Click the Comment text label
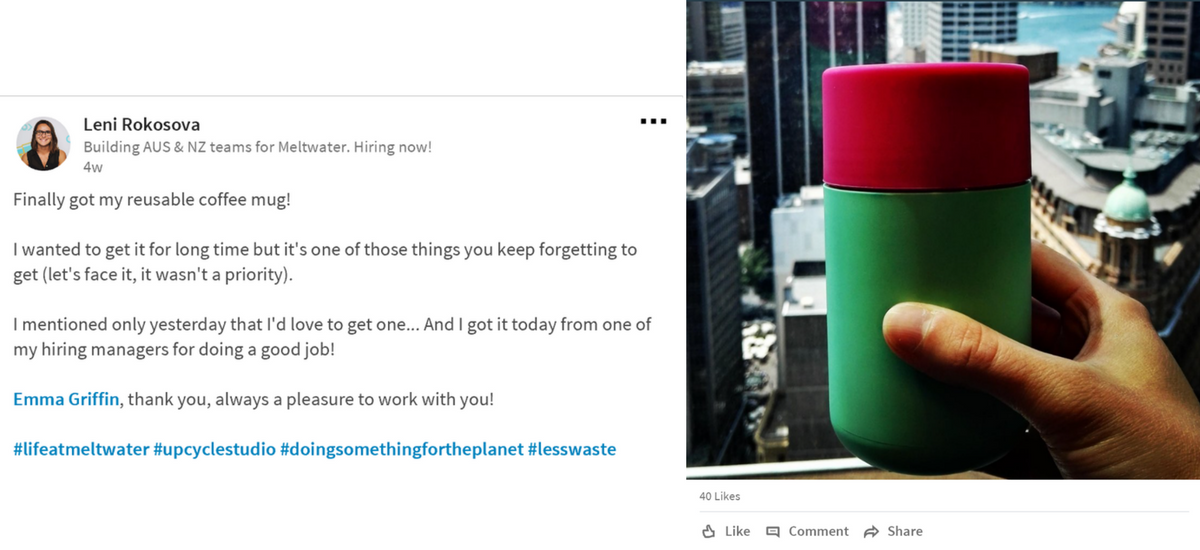Image resolution: width=1200 pixels, height=550 pixels. point(818,531)
